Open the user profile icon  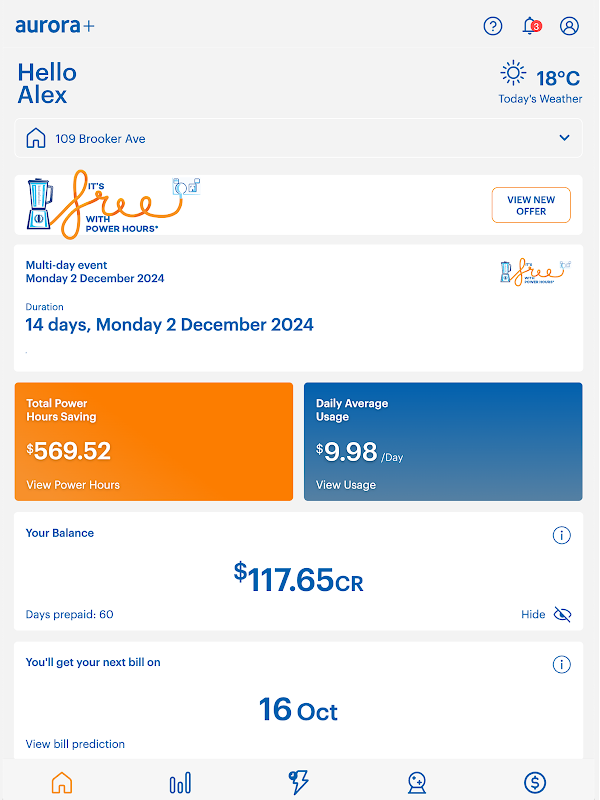pos(569,26)
